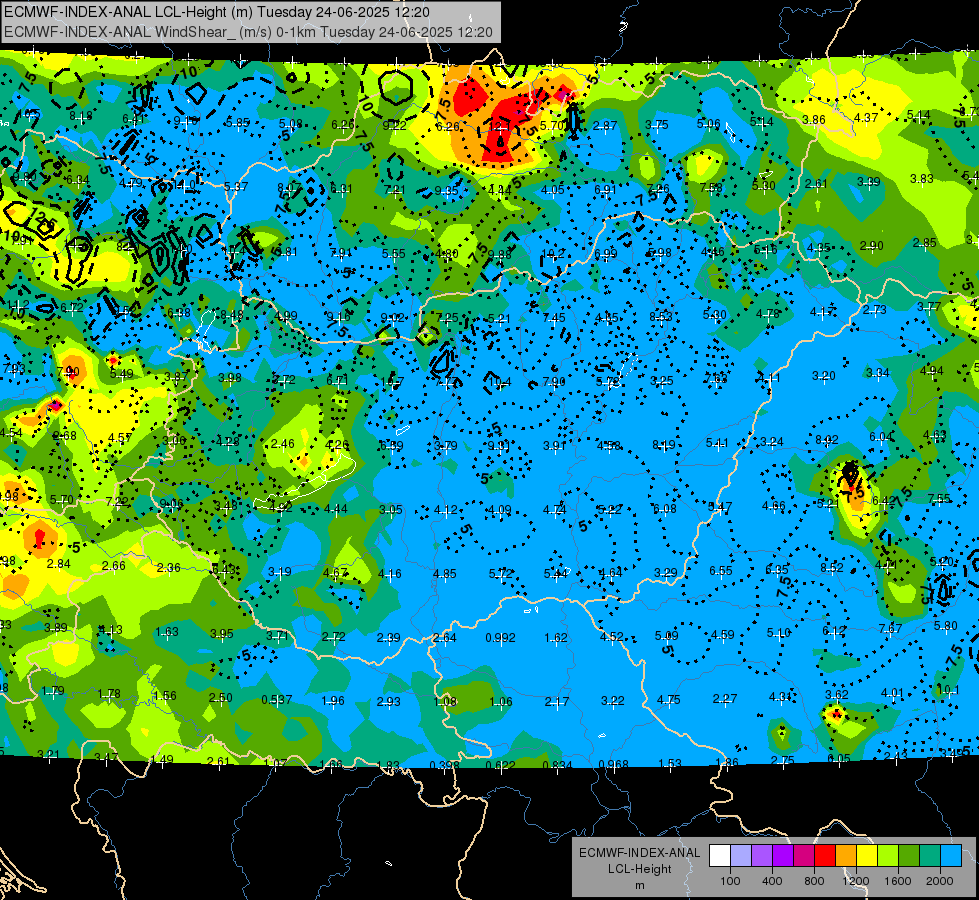Click the map value 0.992
This screenshot has width=979, height=900.
pyautogui.click(x=501, y=638)
